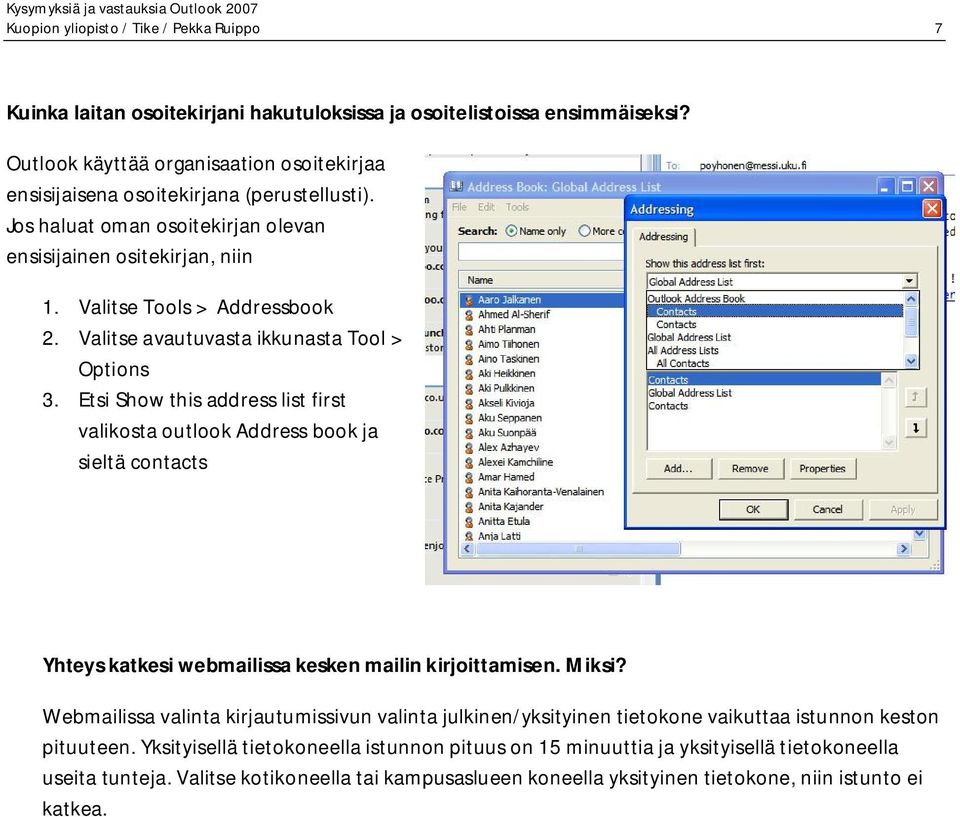Click the Name column header
The width and height of the screenshot is (960, 817).
541,280
